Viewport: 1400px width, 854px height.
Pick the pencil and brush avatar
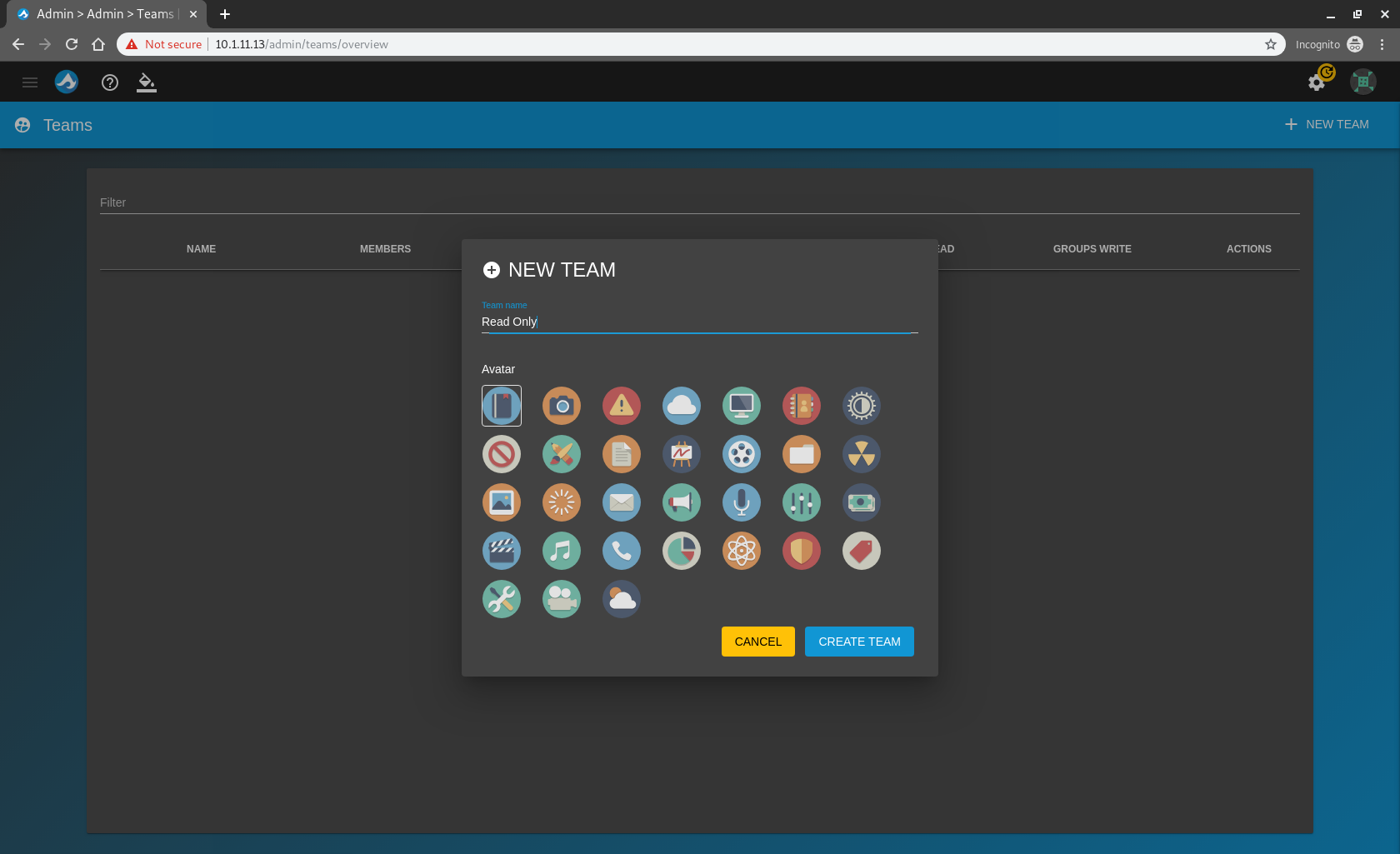562,454
